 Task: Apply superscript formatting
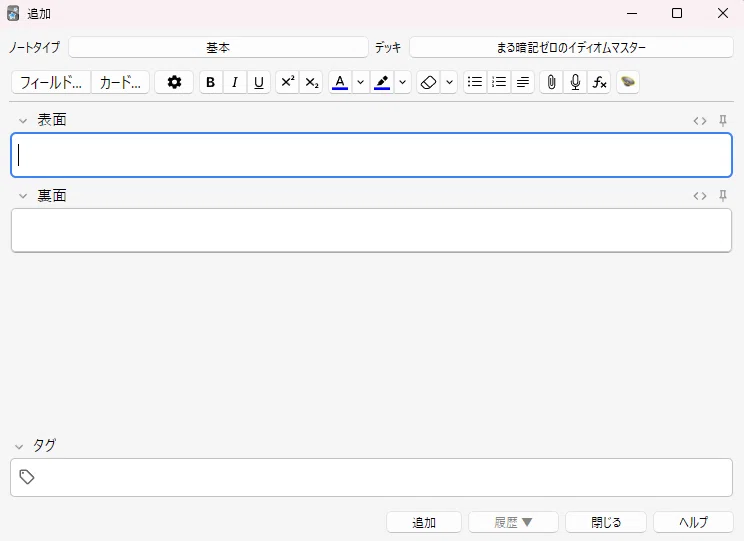pyautogui.click(x=288, y=83)
